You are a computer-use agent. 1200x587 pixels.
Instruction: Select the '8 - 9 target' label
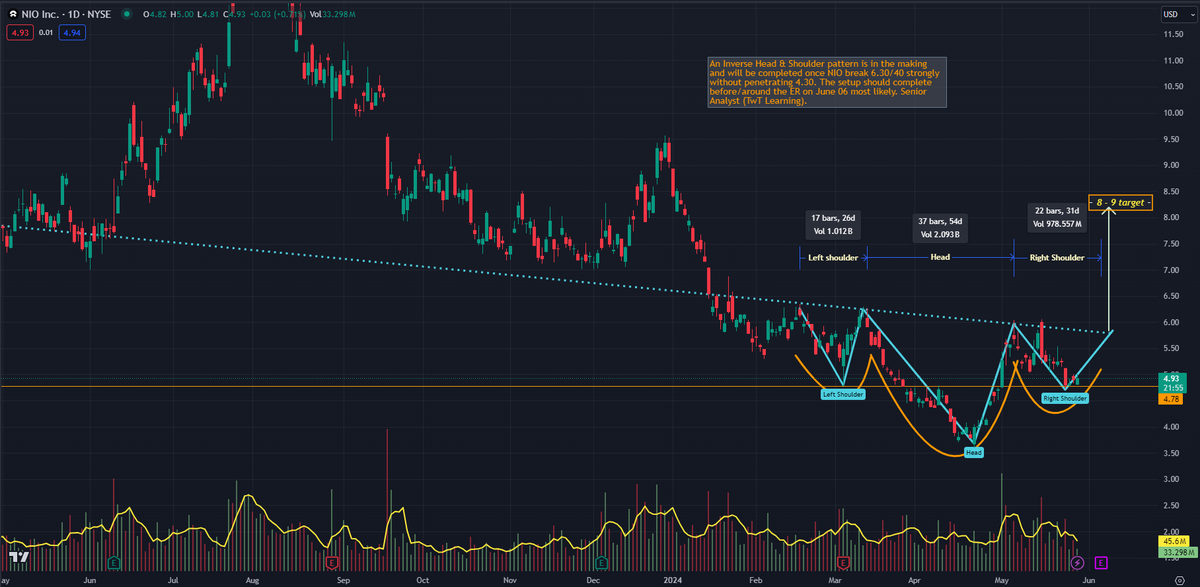1120,203
